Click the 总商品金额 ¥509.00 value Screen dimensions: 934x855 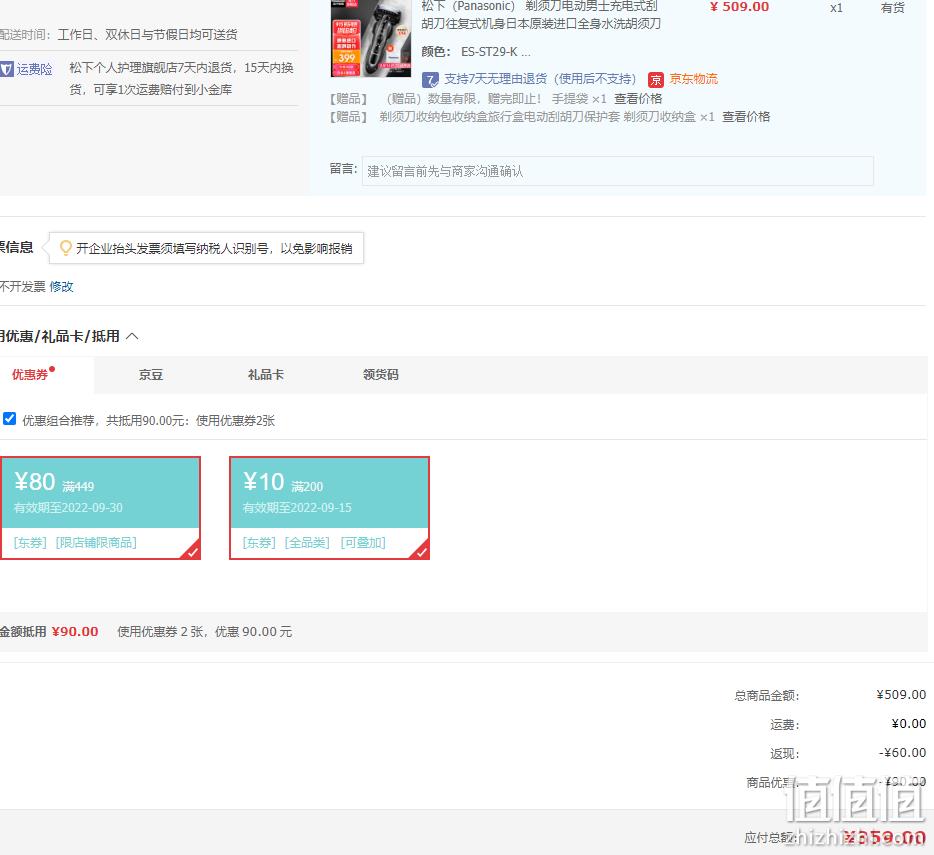pos(901,695)
